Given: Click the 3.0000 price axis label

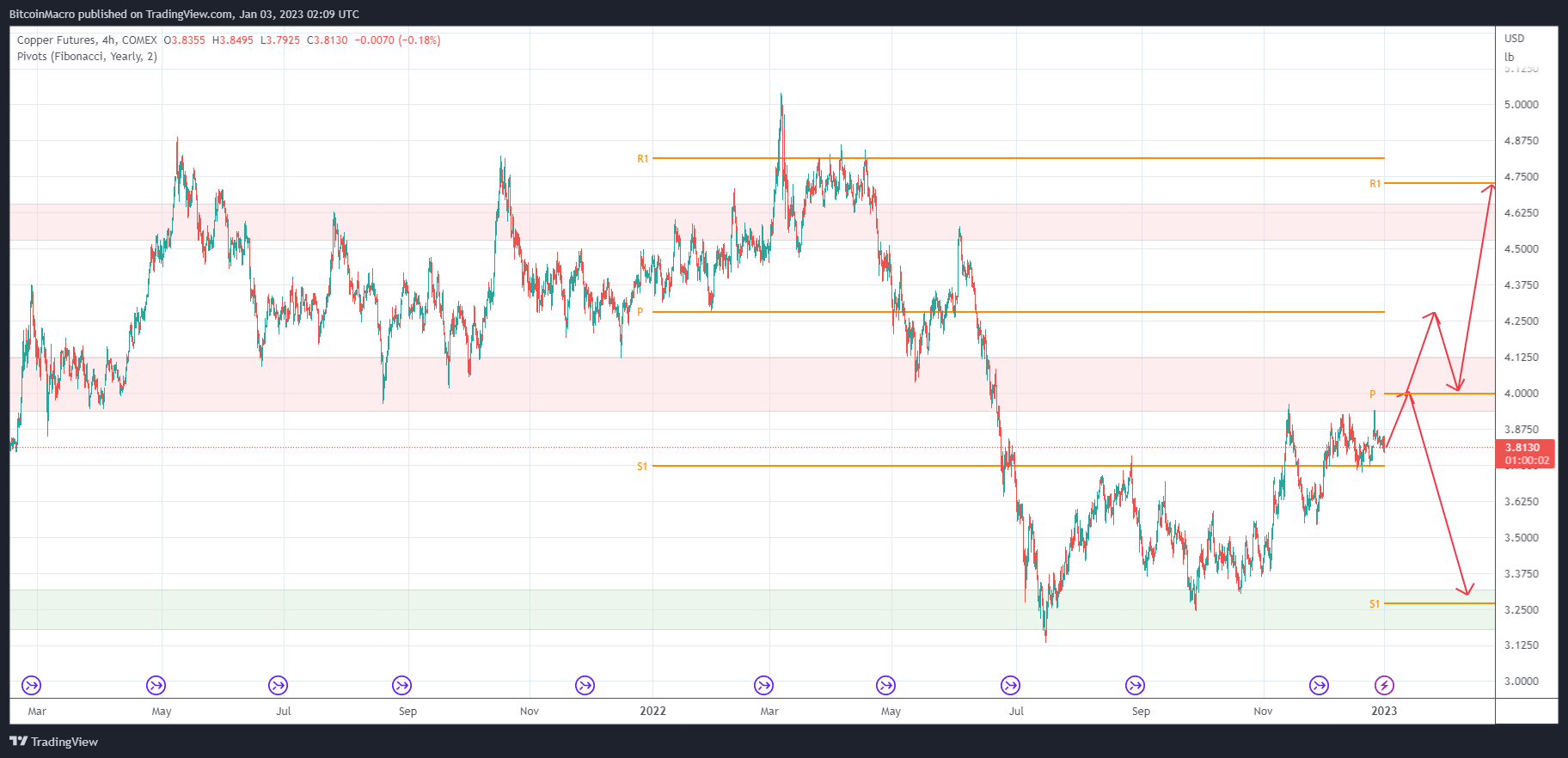Looking at the screenshot, I should point(1522,682).
